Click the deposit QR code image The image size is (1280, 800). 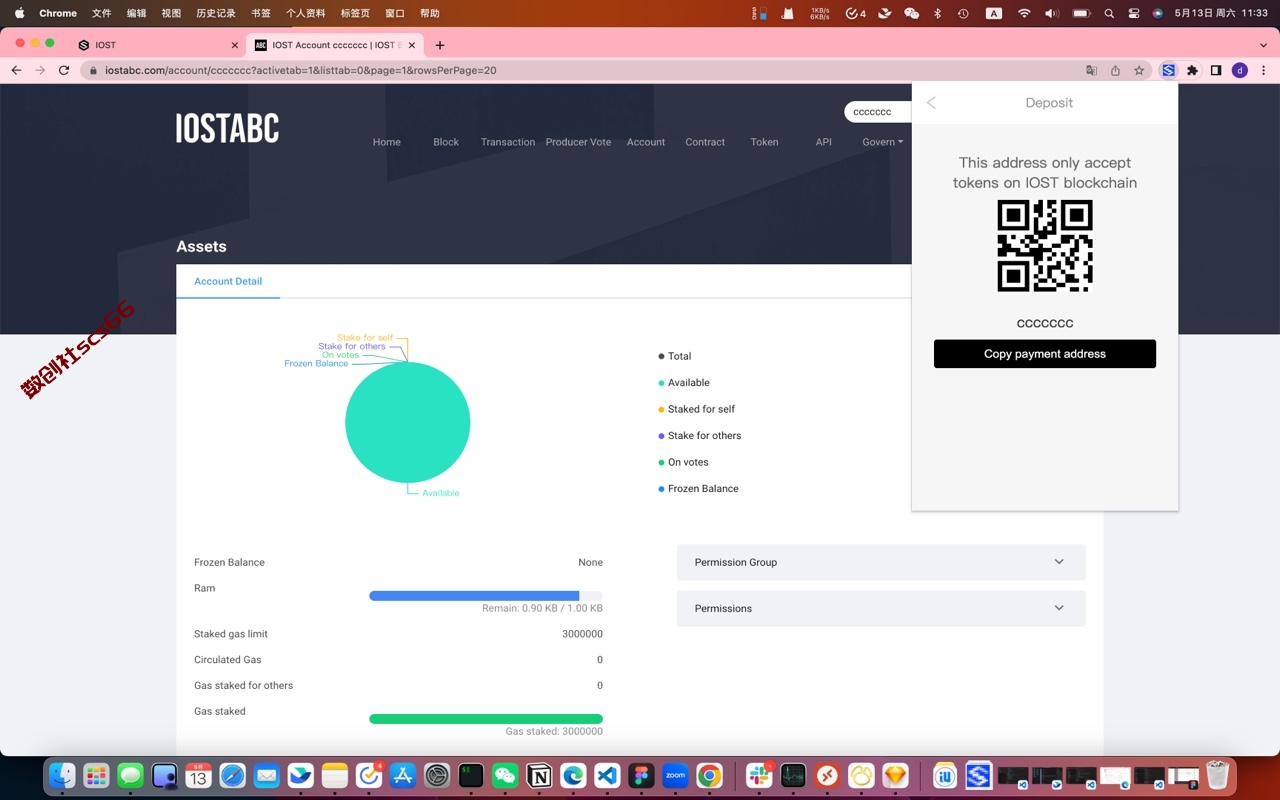[x=1045, y=246]
